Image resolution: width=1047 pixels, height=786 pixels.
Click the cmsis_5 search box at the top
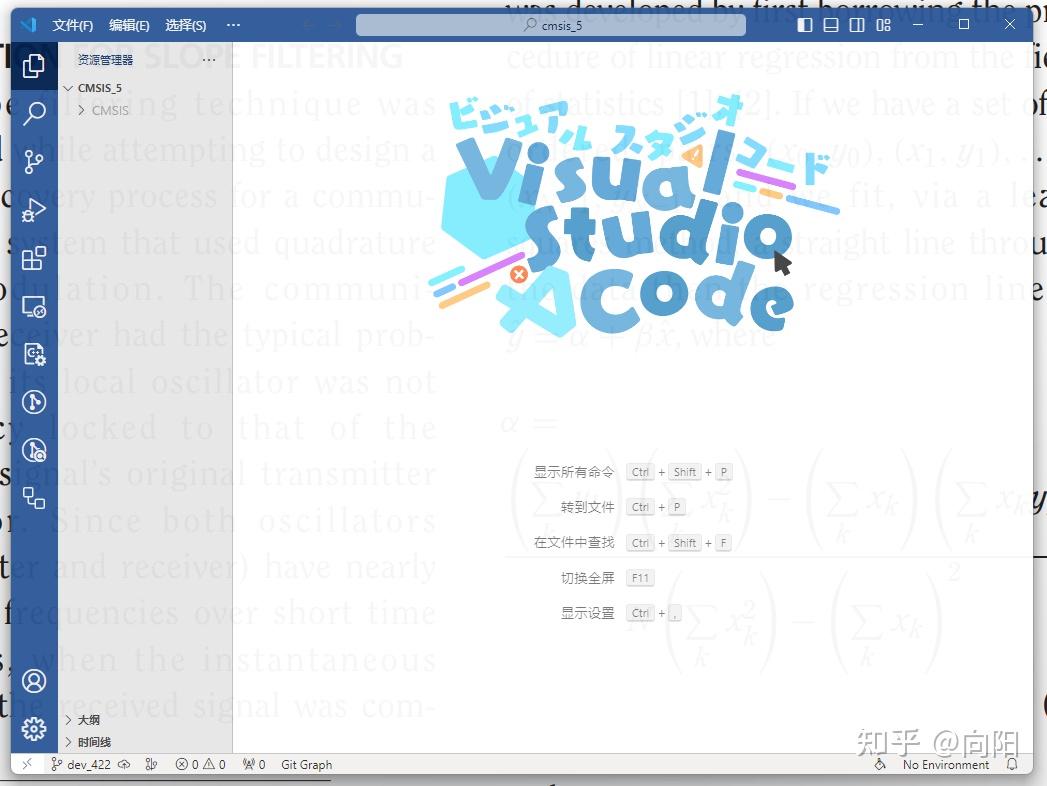[x=551, y=25]
